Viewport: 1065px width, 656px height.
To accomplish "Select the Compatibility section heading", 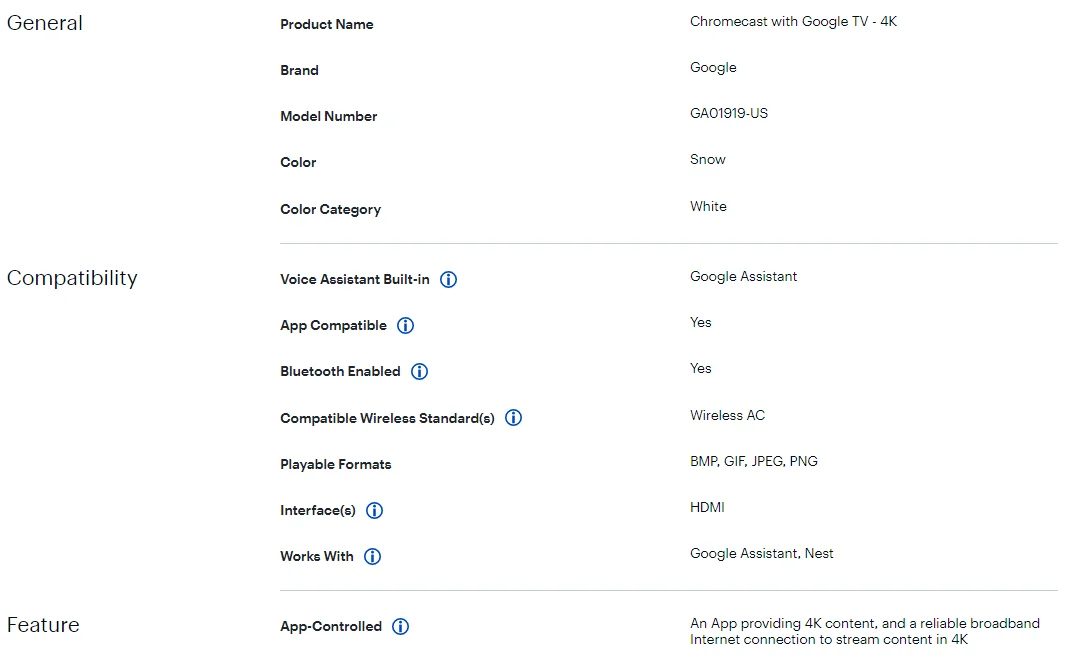I will pos(72,278).
